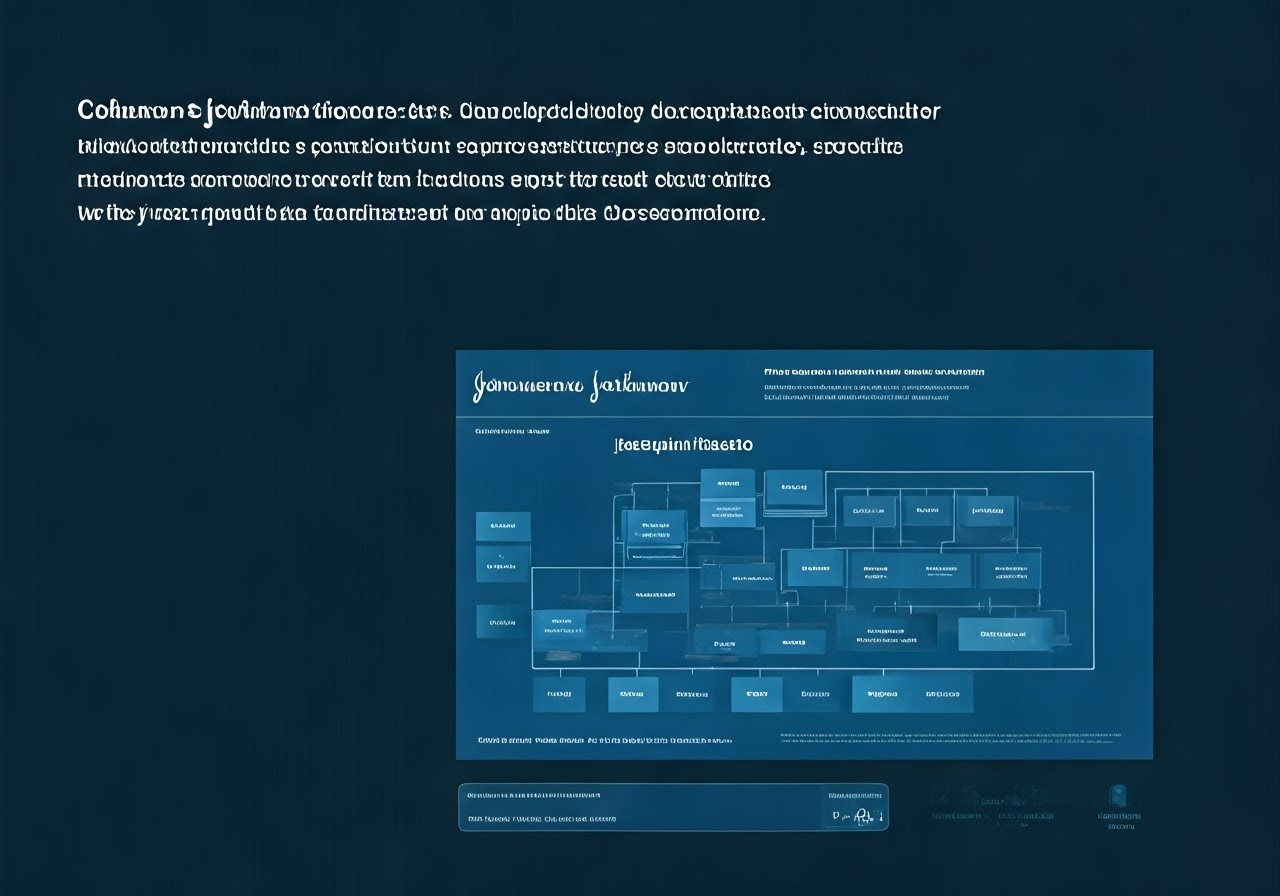1280x896 pixels.
Task: Open the small gear-style icon beside the bottom input bar
Action: [x=862, y=814]
